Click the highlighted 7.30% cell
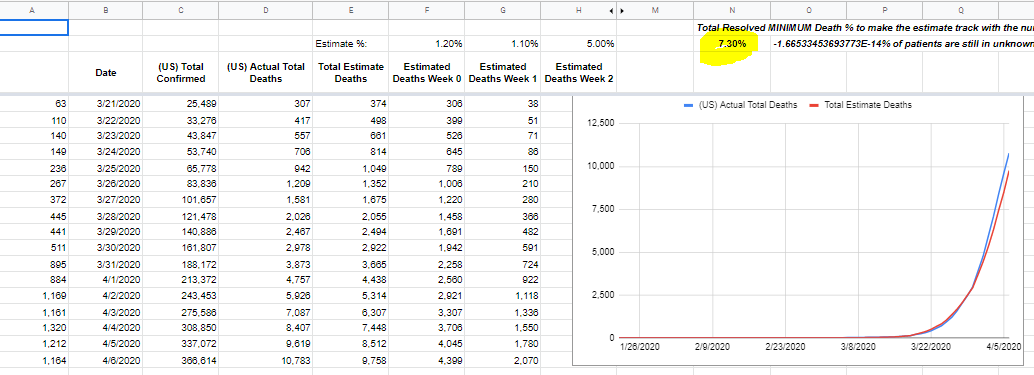 coord(732,43)
